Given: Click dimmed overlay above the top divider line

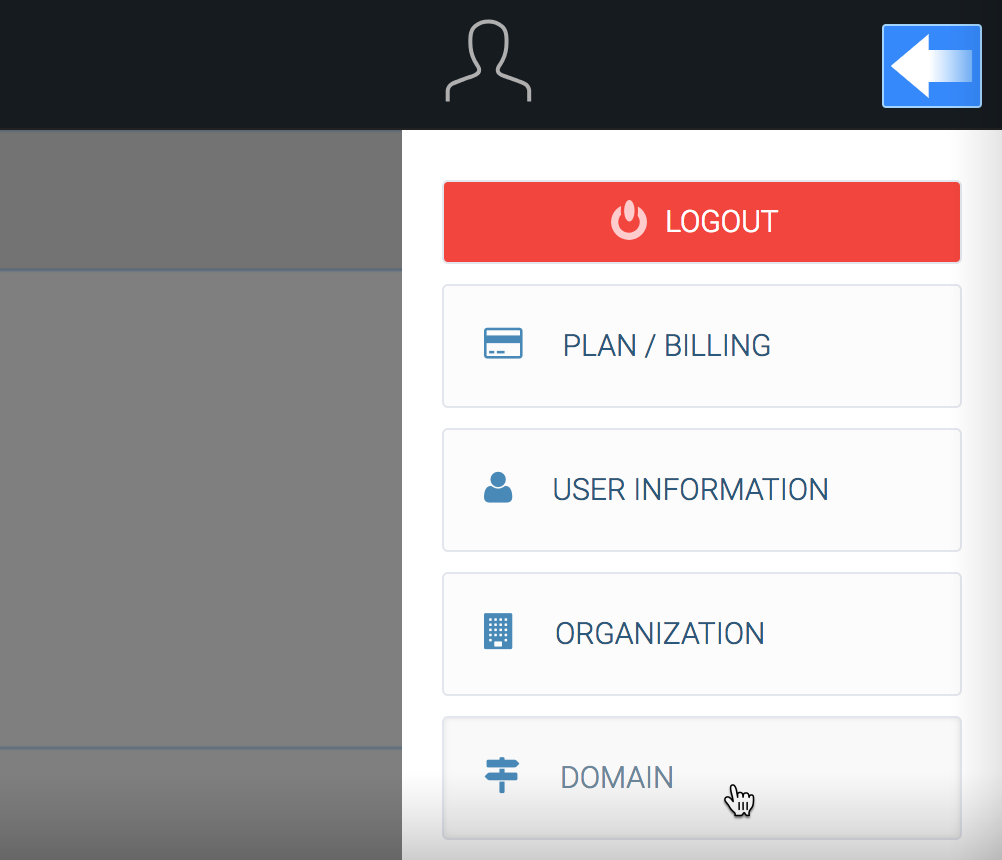Looking at the screenshot, I should pos(200,200).
